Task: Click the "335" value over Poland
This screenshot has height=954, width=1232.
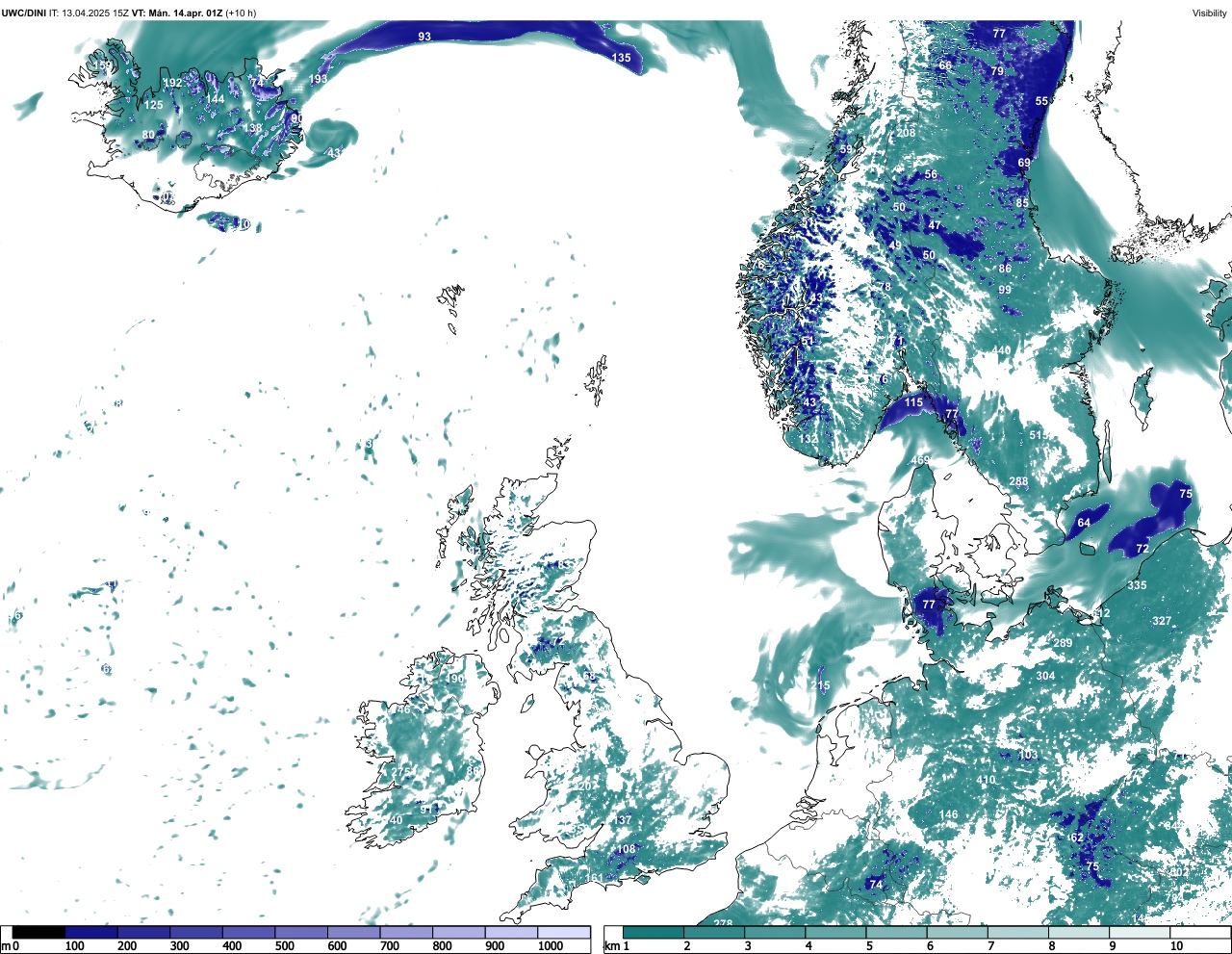Action: pyautogui.click(x=1137, y=585)
